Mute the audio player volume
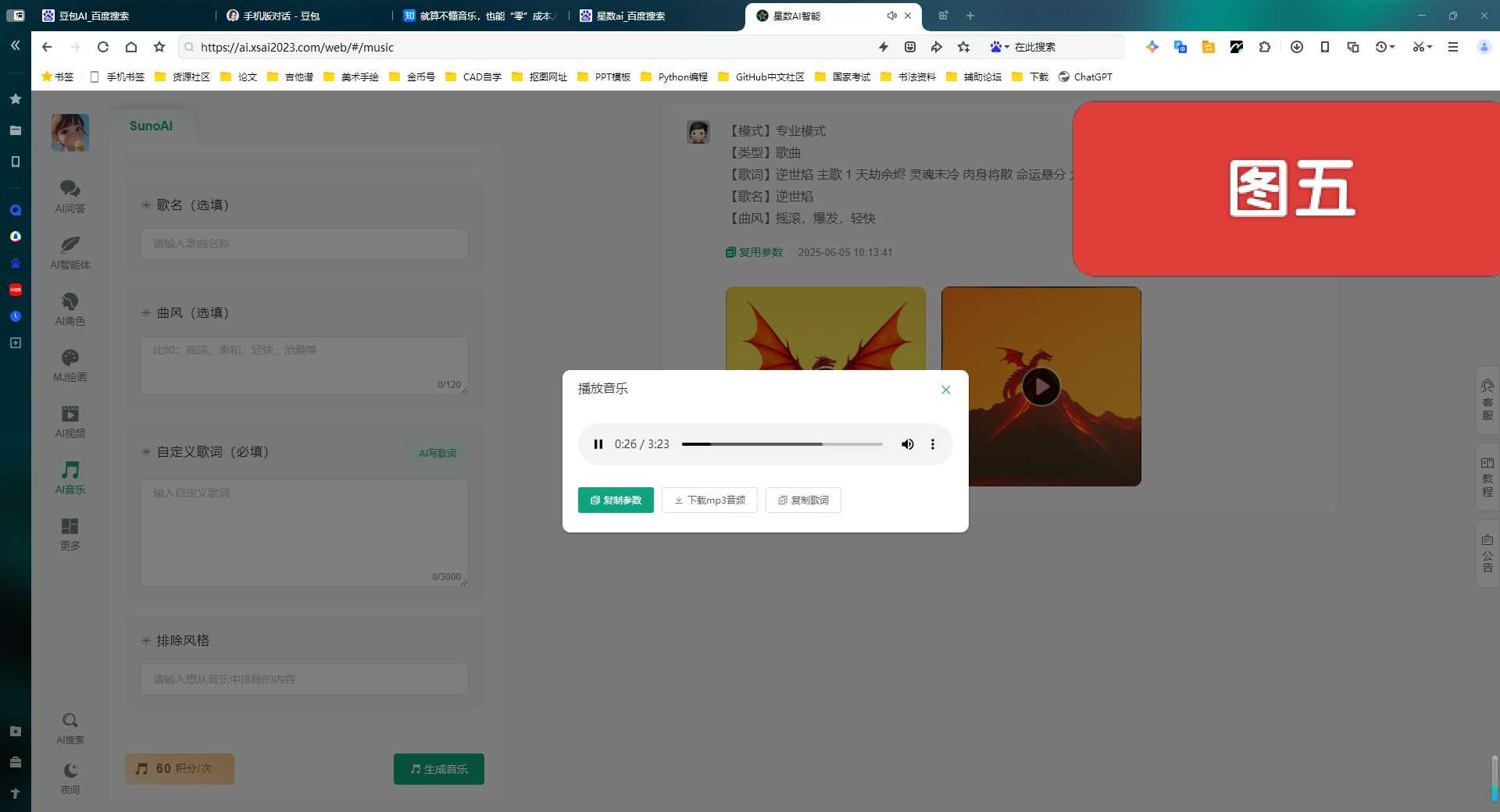 pyautogui.click(x=907, y=444)
